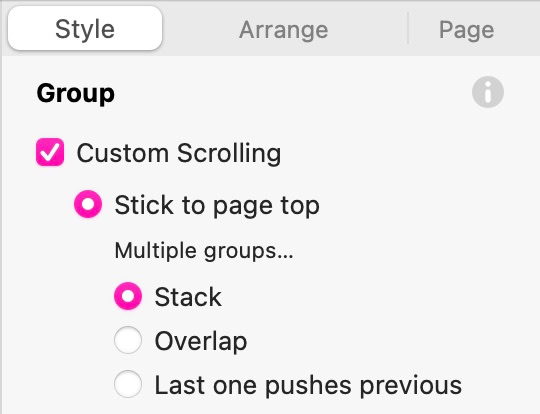
Task: Enable Last one pushes previous radio
Action: [x=128, y=384]
